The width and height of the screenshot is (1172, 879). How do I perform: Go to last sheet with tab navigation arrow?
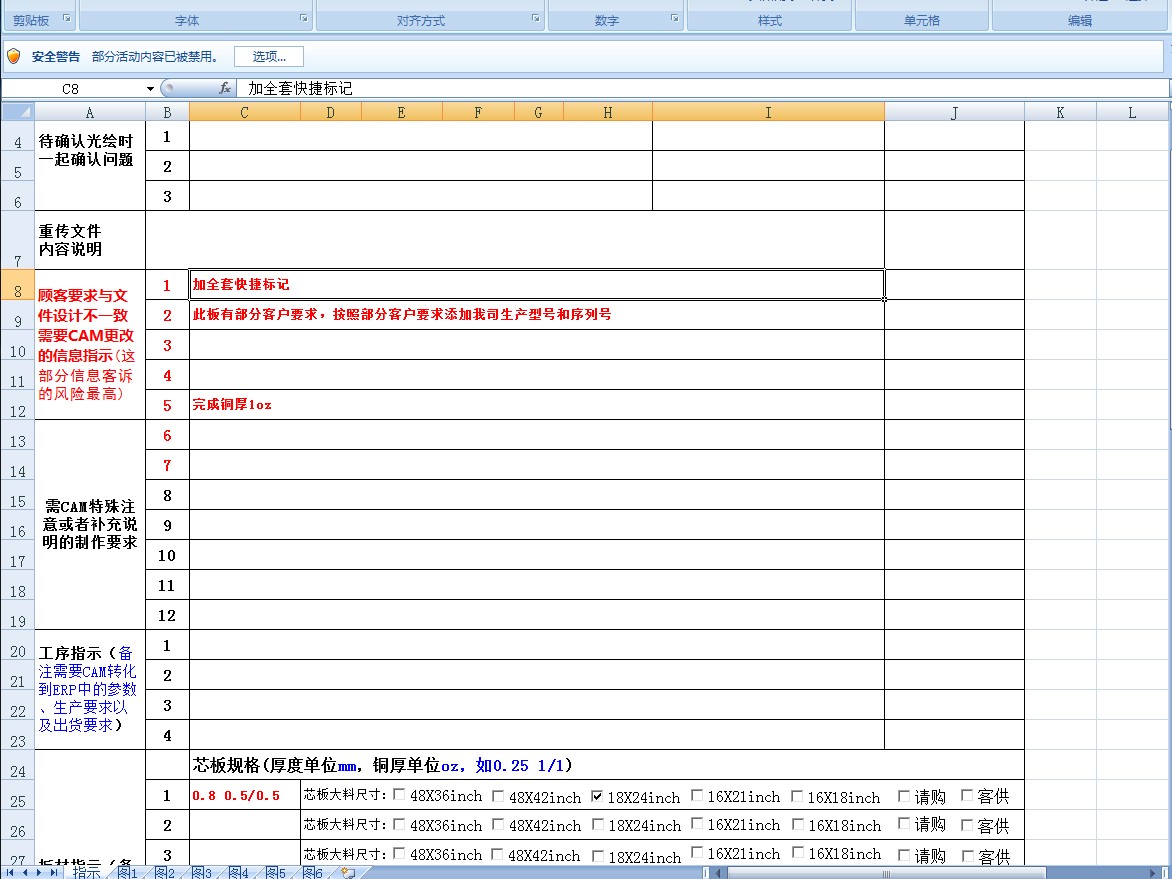tap(54, 872)
